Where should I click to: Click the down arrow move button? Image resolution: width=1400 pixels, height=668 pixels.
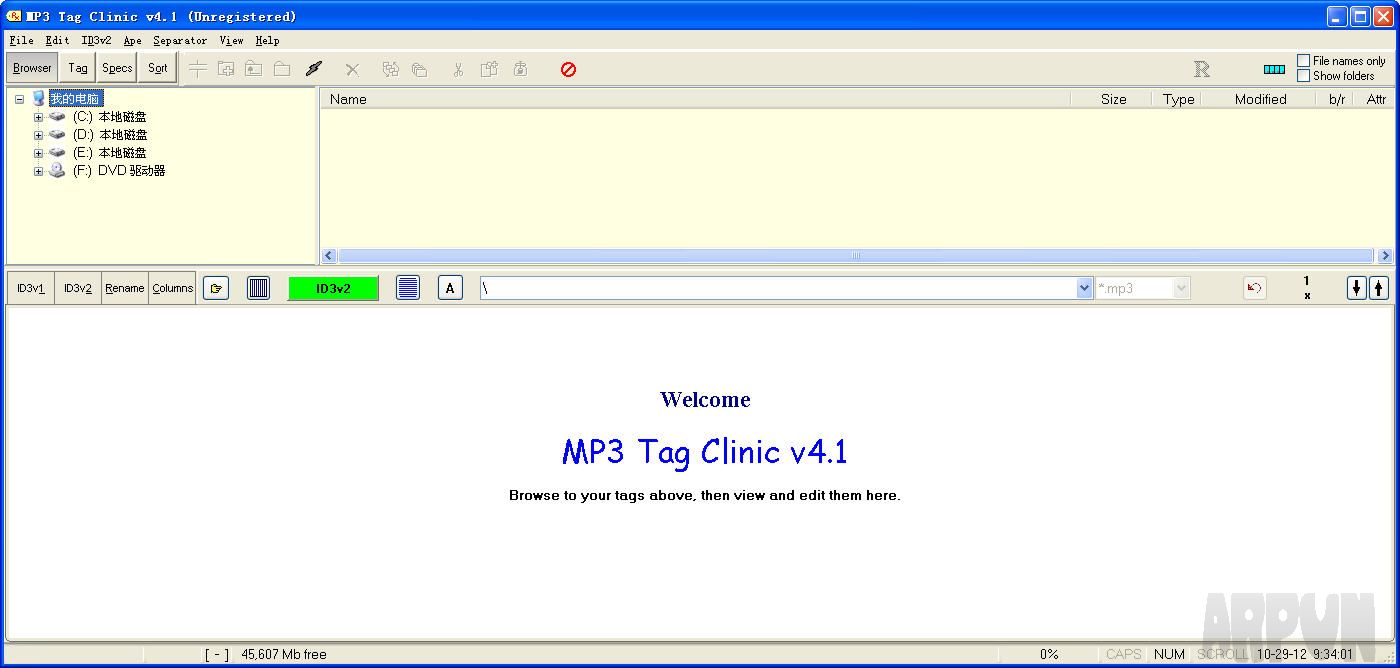(1357, 288)
